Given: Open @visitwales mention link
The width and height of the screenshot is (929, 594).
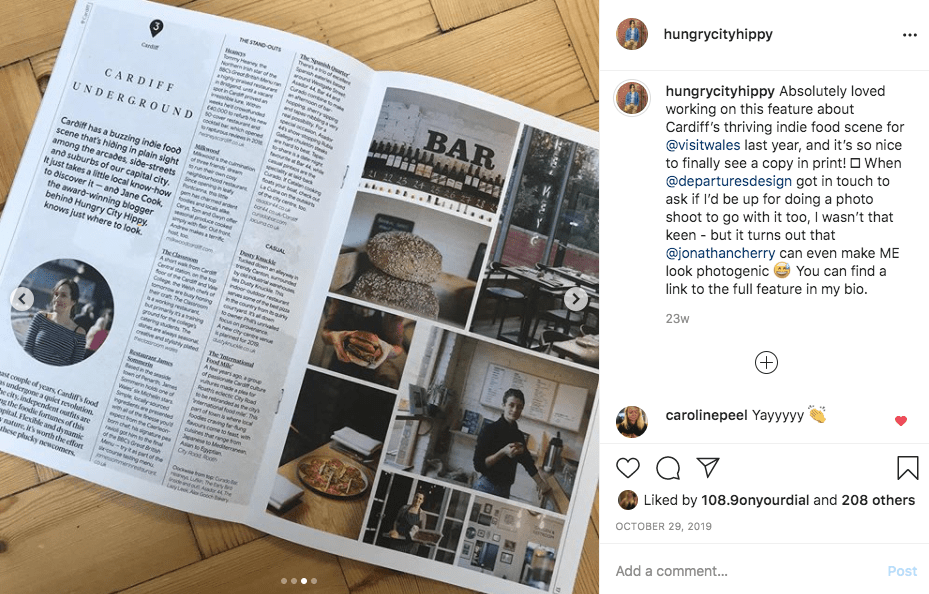Looking at the screenshot, I should tap(703, 145).
